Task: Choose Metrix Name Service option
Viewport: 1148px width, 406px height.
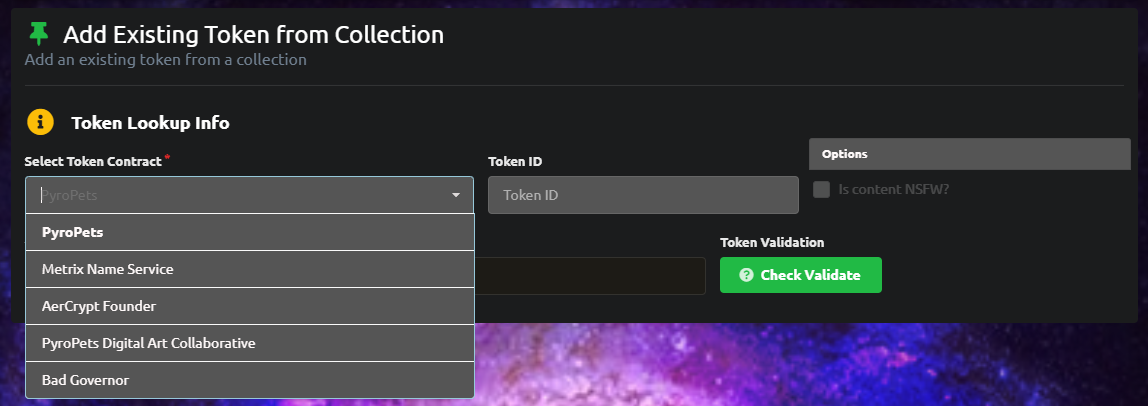Action: pyautogui.click(x=250, y=269)
